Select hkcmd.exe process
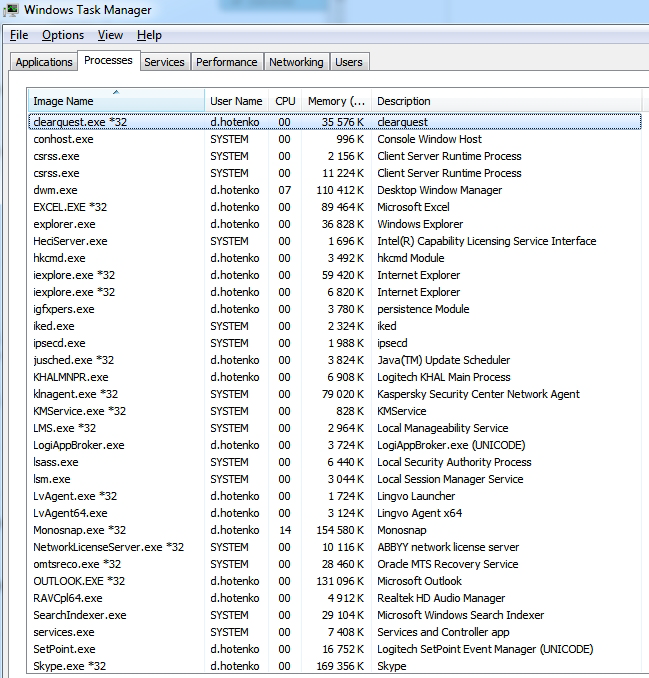Image resolution: width=649 pixels, height=678 pixels. click(x=335, y=258)
